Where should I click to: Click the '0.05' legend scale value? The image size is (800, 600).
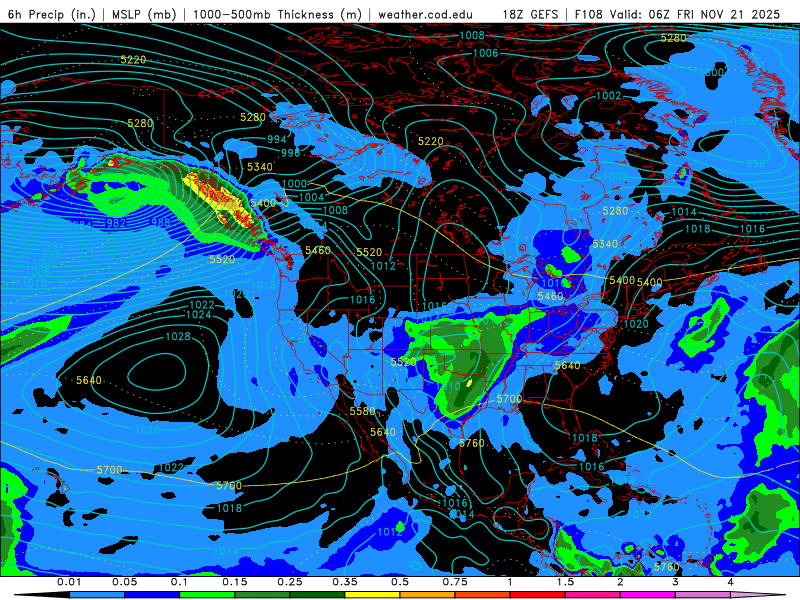(124, 582)
